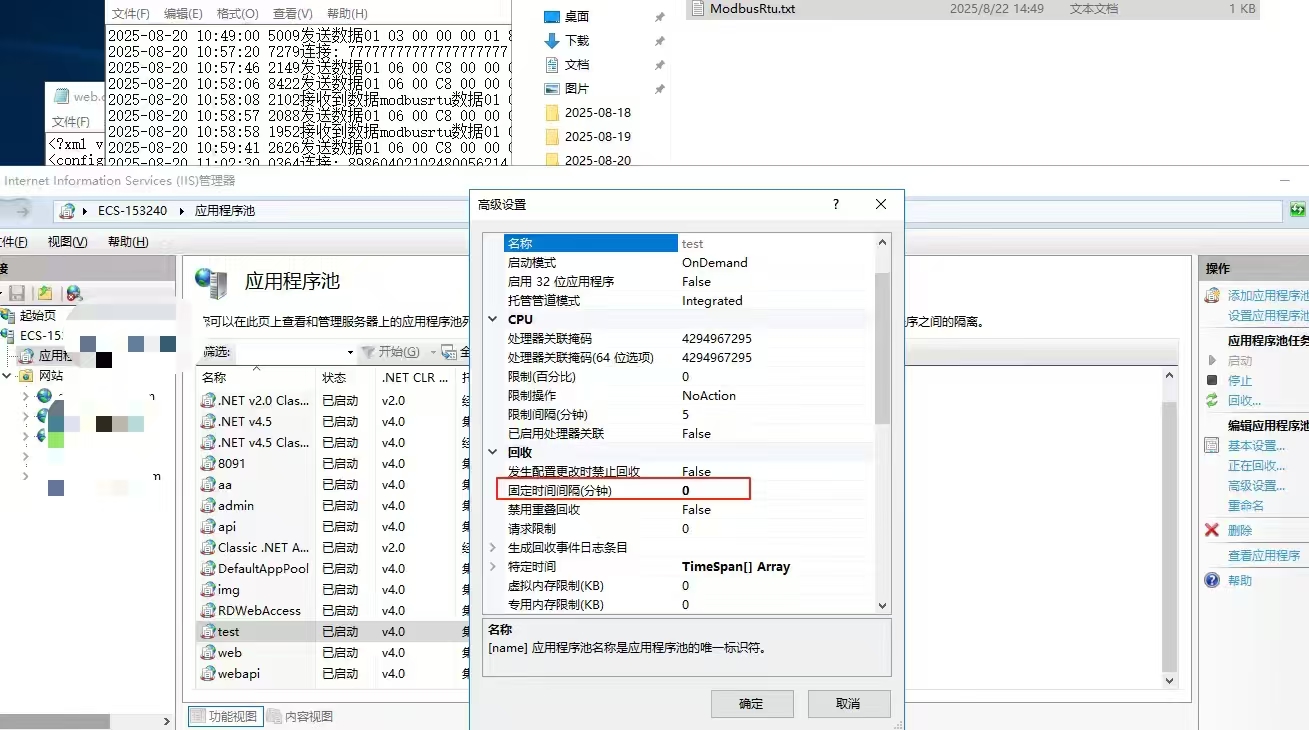Click green refresh icon at address bar end
The width and height of the screenshot is (1309, 730).
[1298, 210]
